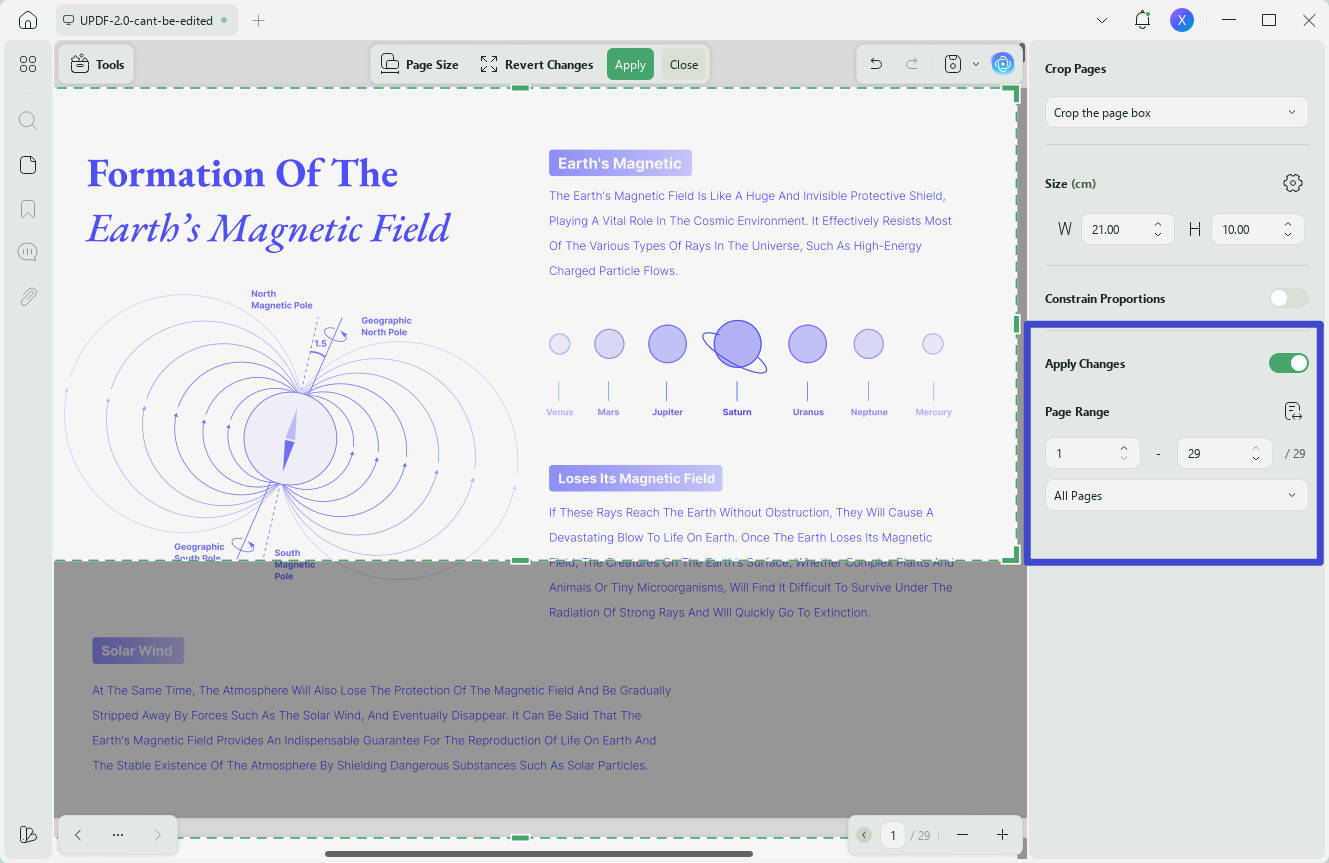Open the UPDF AI assistant icon
This screenshot has width=1329, height=863.
click(1003, 64)
